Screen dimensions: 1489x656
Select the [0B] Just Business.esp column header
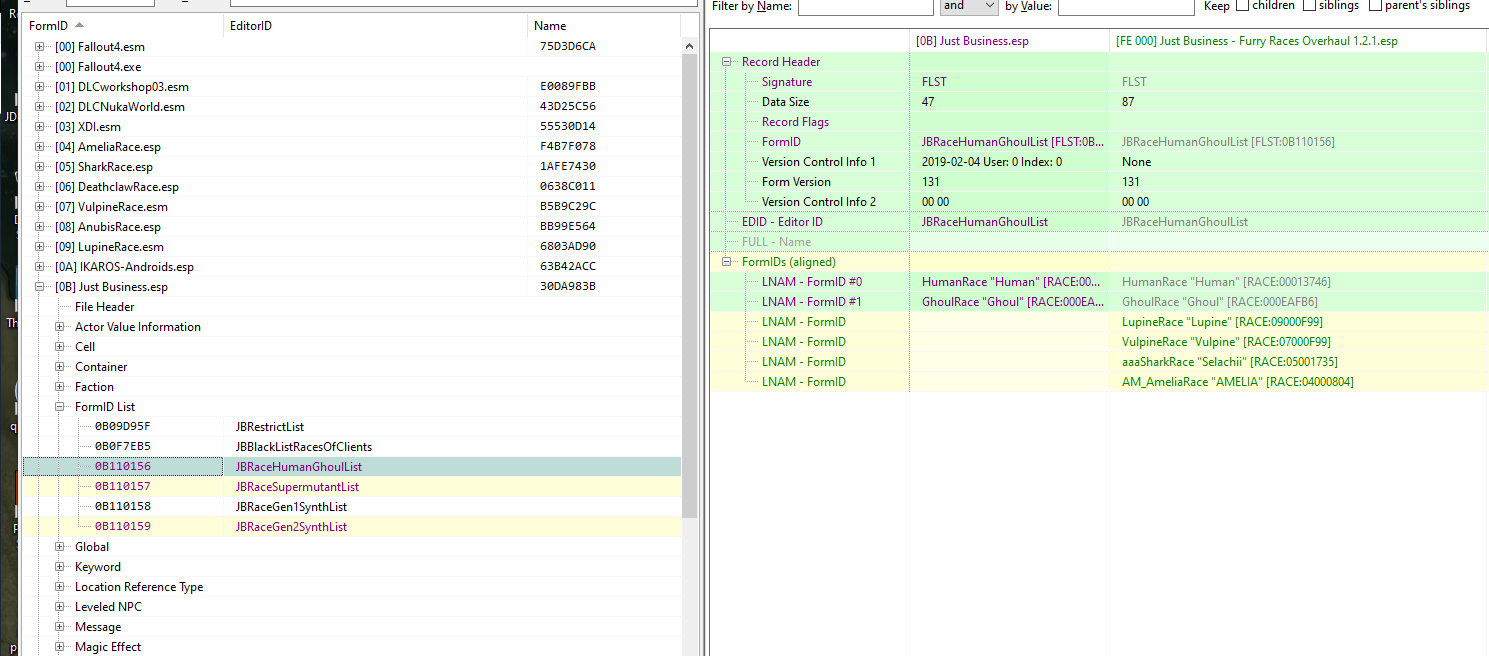[1009, 41]
